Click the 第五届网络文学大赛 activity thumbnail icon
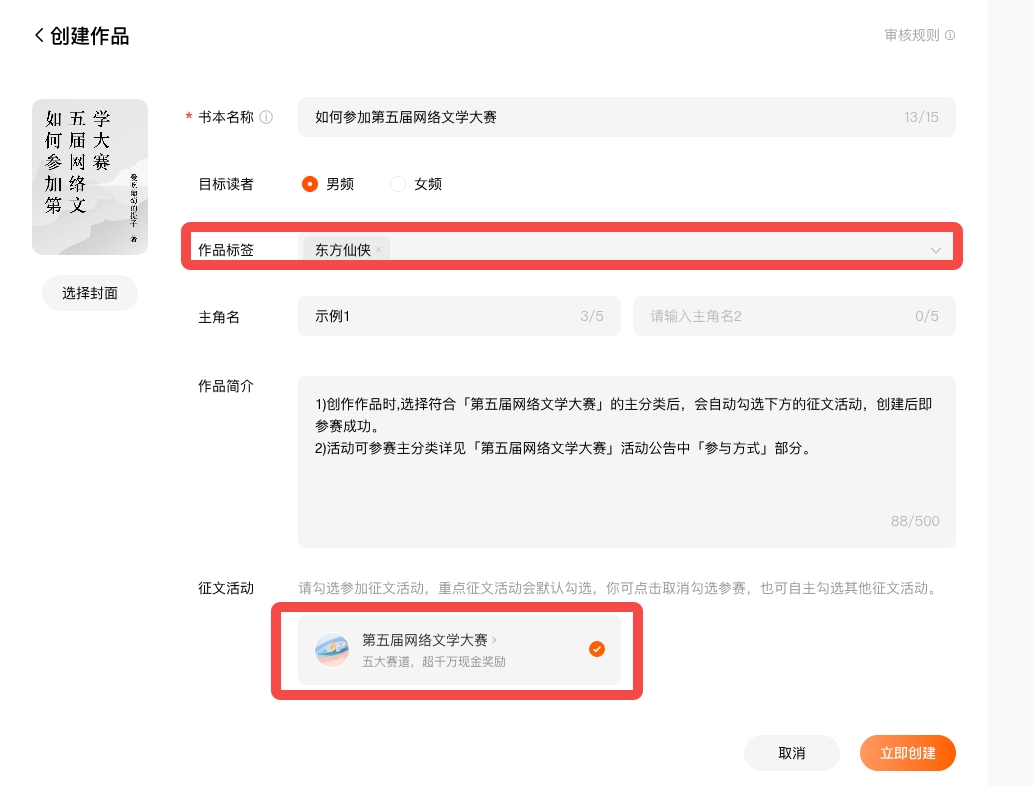The image size is (1033, 786). pos(332,650)
